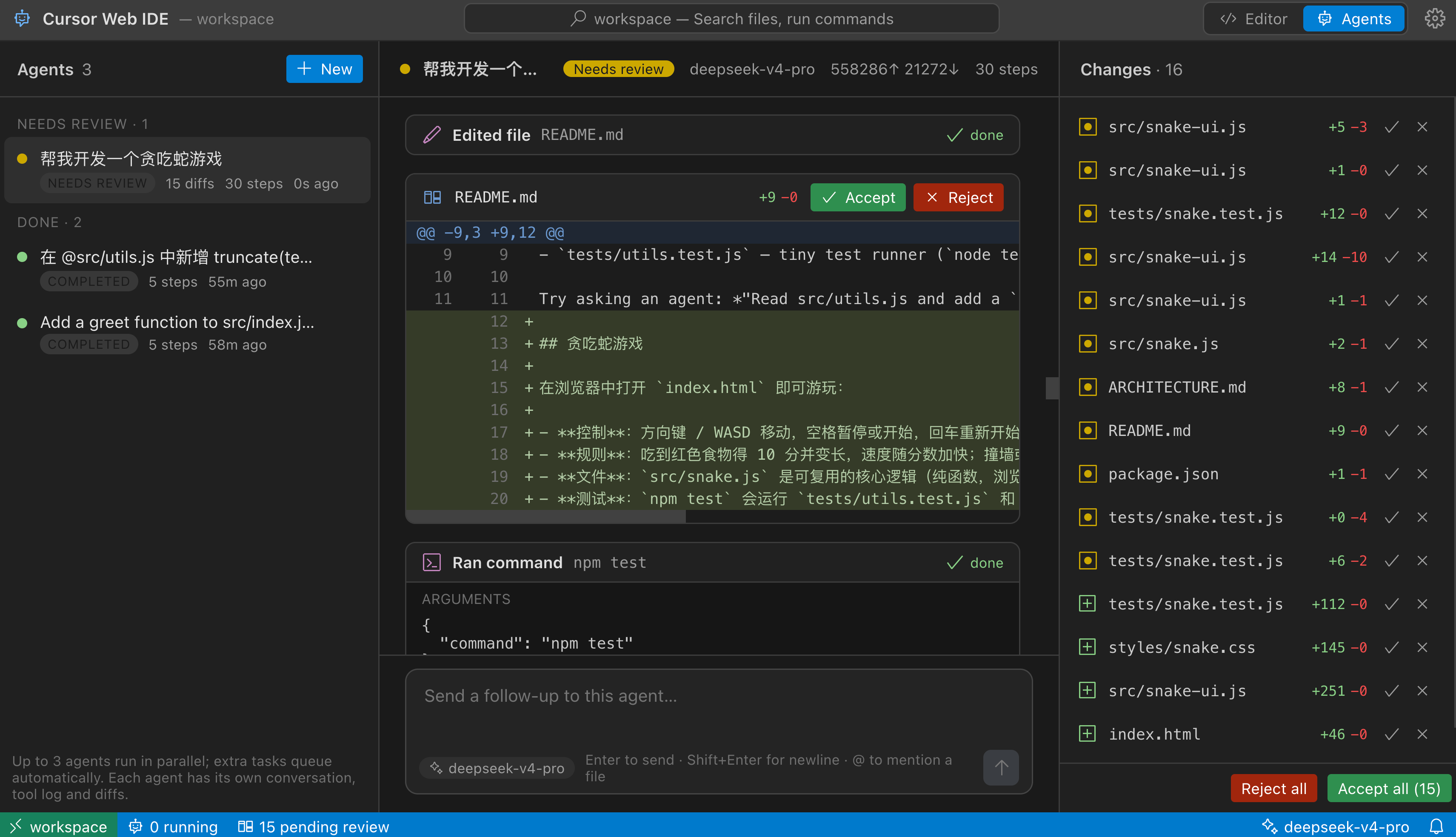Reject the README.md diff
This screenshot has width=1456, height=837.
[x=959, y=197]
